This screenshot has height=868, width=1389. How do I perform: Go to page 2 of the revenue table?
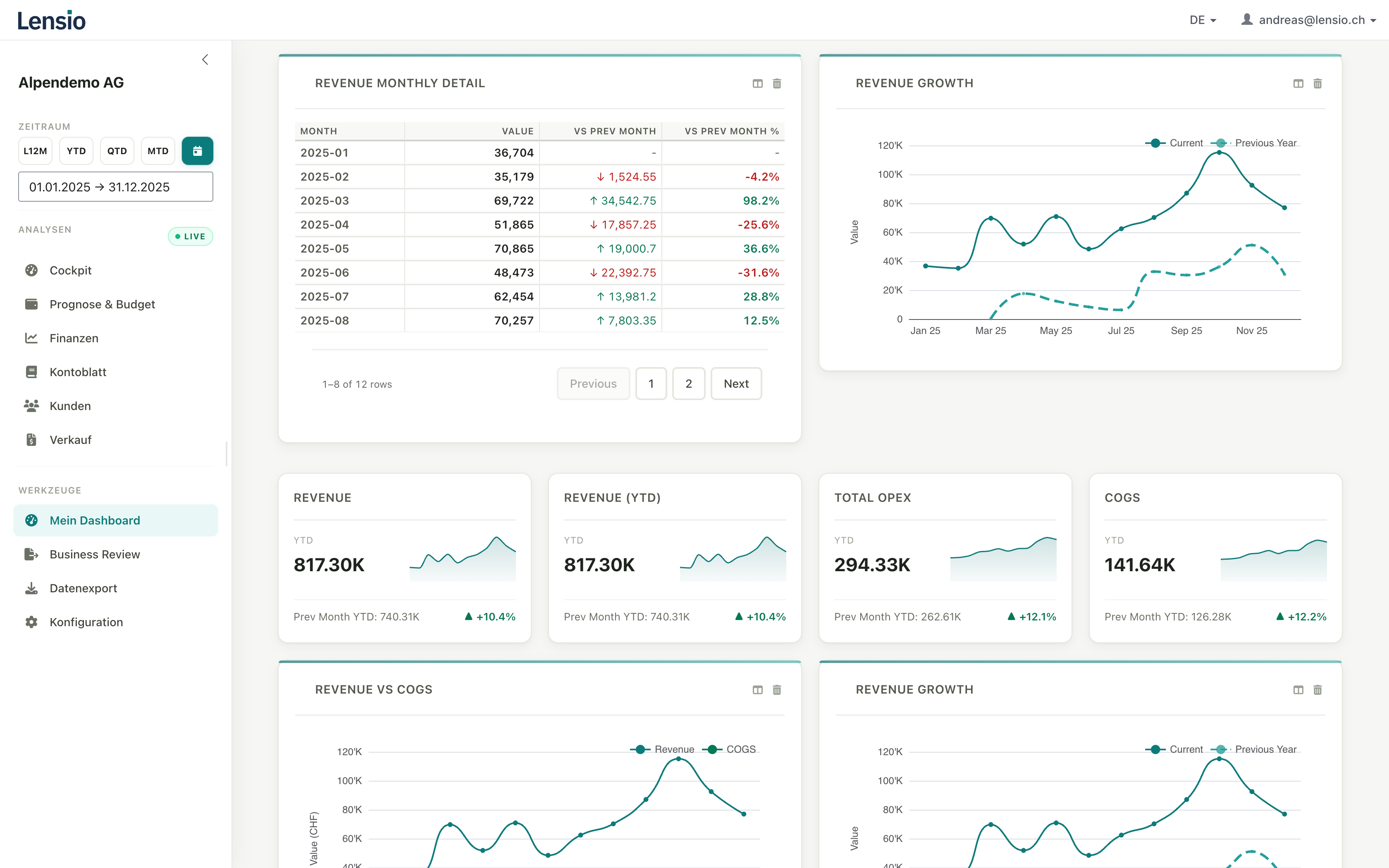689,384
